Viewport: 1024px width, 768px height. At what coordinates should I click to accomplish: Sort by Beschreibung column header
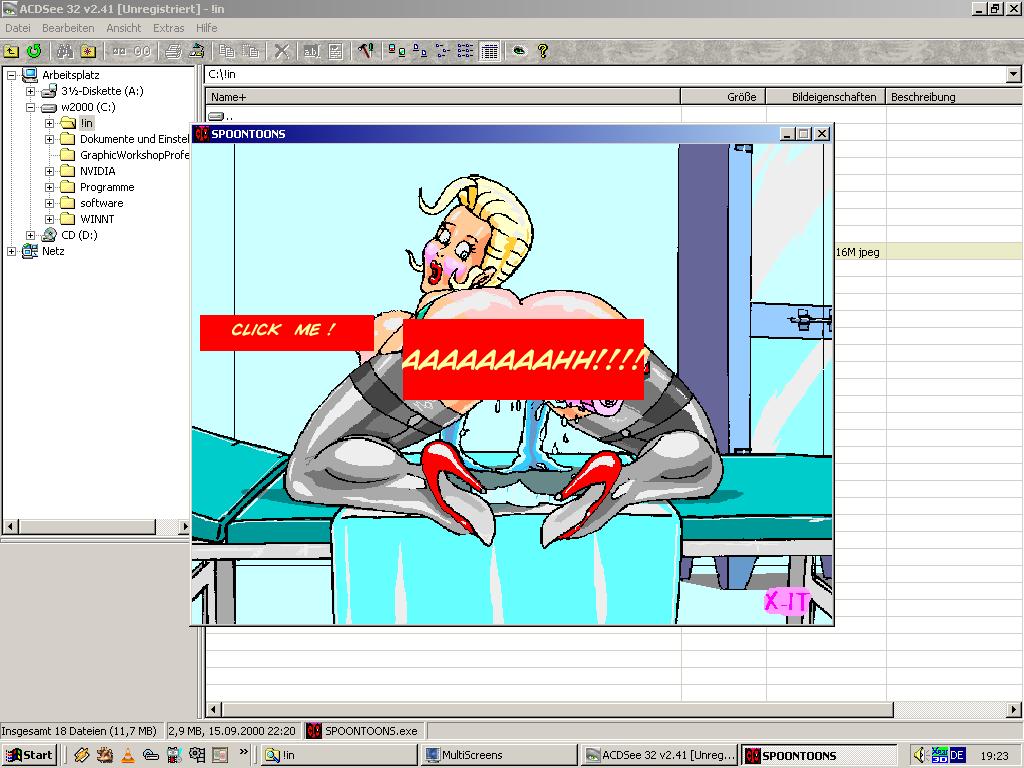(x=954, y=97)
